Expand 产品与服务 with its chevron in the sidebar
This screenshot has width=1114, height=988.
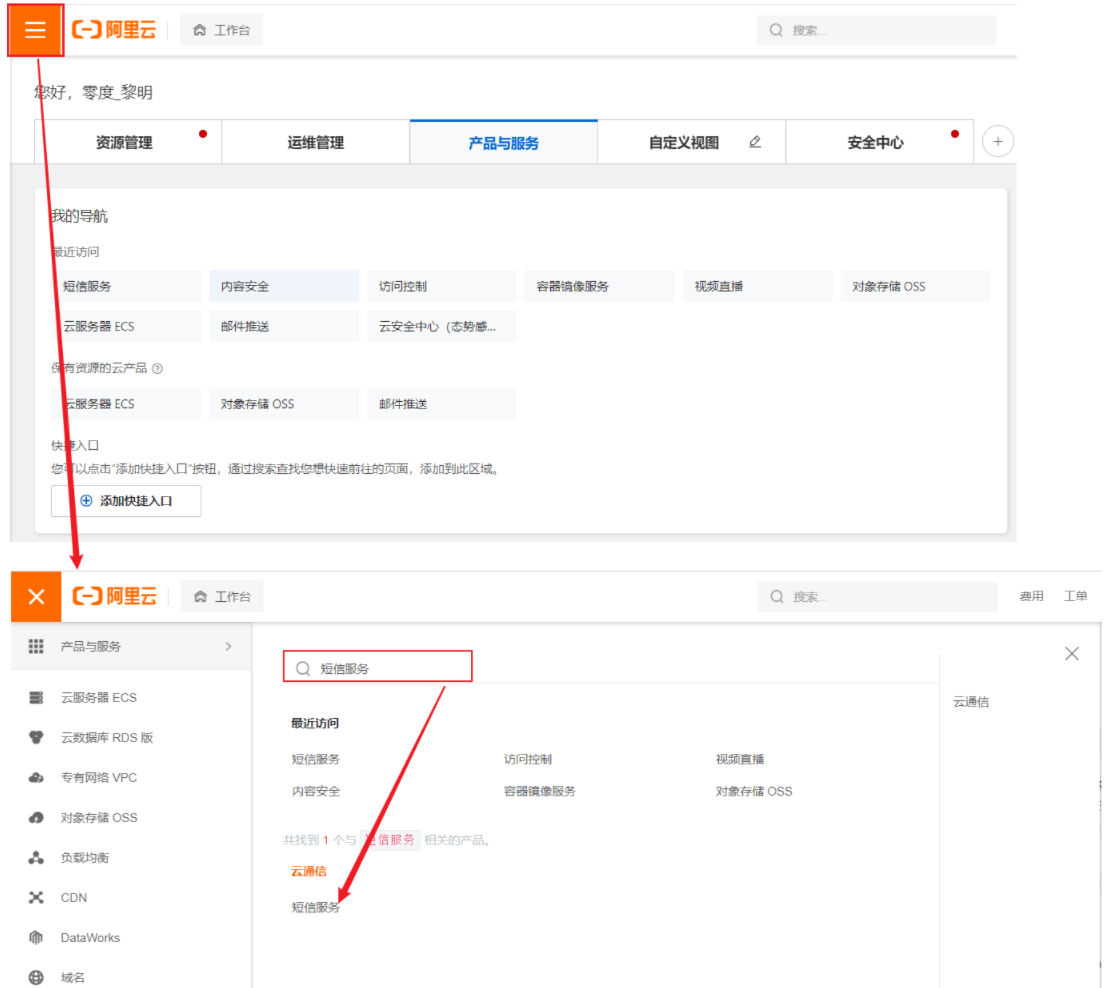[228, 646]
